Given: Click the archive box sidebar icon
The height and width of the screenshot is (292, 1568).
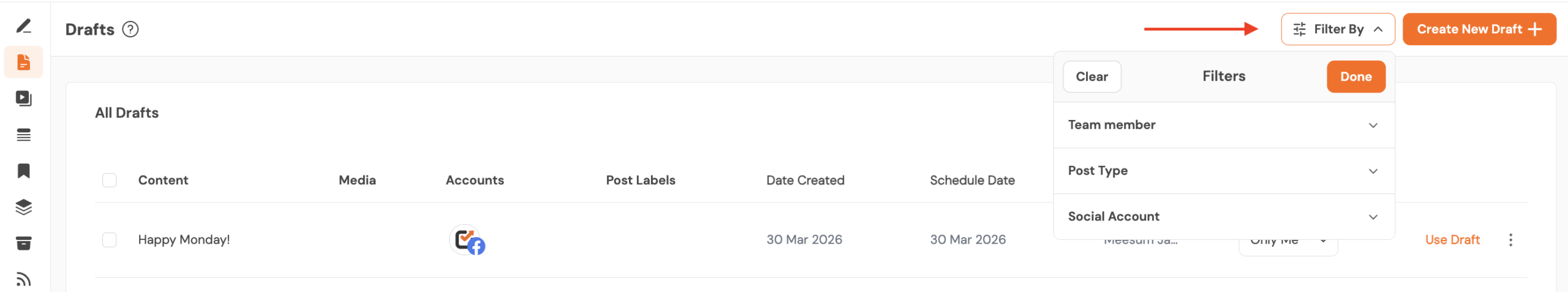Looking at the screenshot, I should (x=23, y=243).
